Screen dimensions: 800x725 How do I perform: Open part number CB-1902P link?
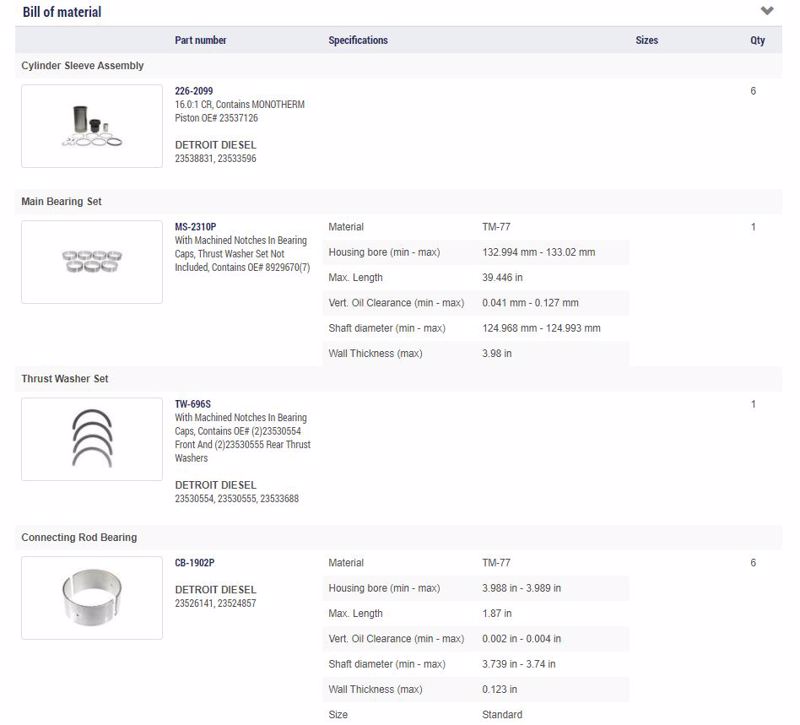pos(195,563)
